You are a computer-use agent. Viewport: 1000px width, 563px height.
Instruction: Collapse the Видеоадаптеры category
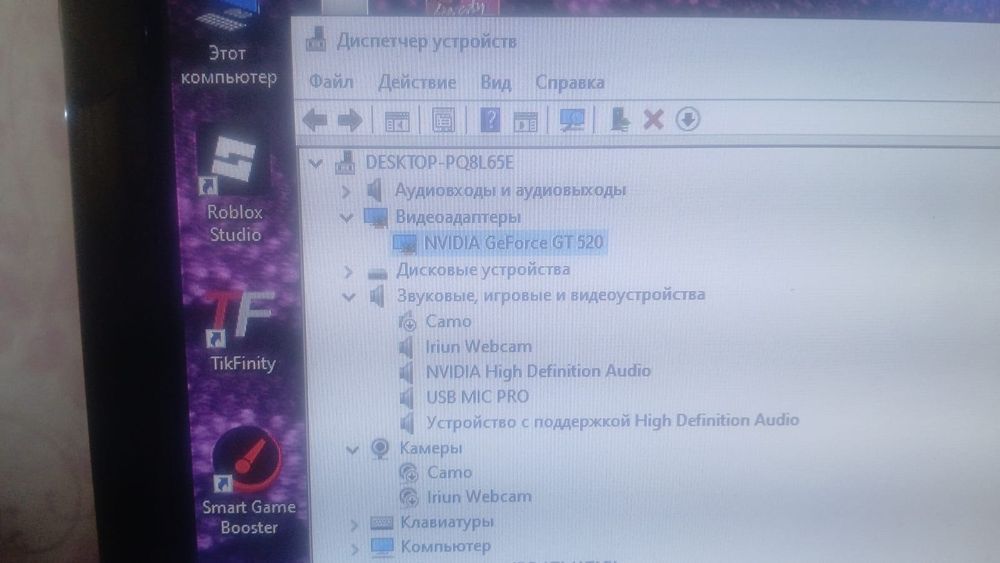pos(346,218)
